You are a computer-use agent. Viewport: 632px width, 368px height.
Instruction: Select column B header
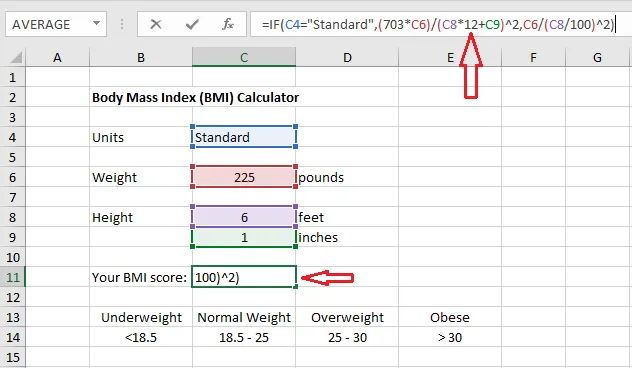click(x=141, y=58)
